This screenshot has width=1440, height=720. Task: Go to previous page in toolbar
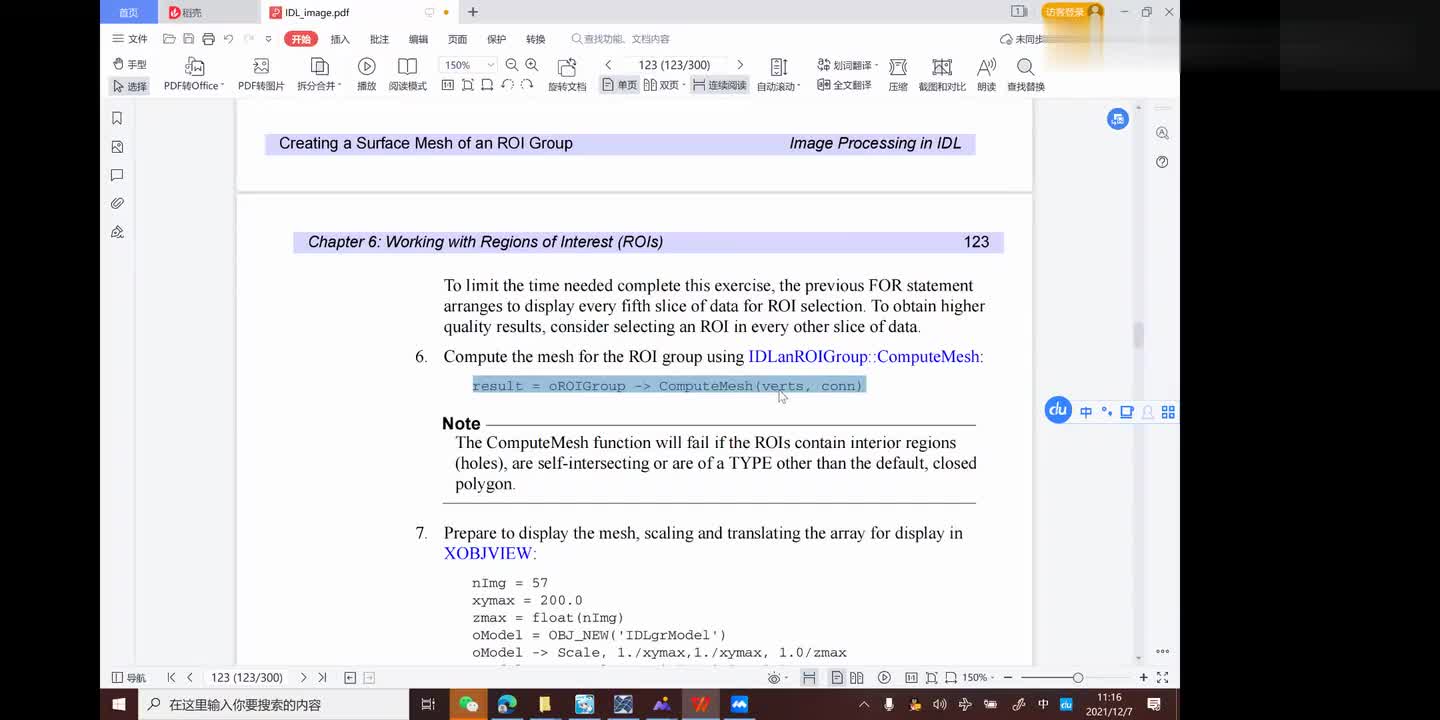608,65
